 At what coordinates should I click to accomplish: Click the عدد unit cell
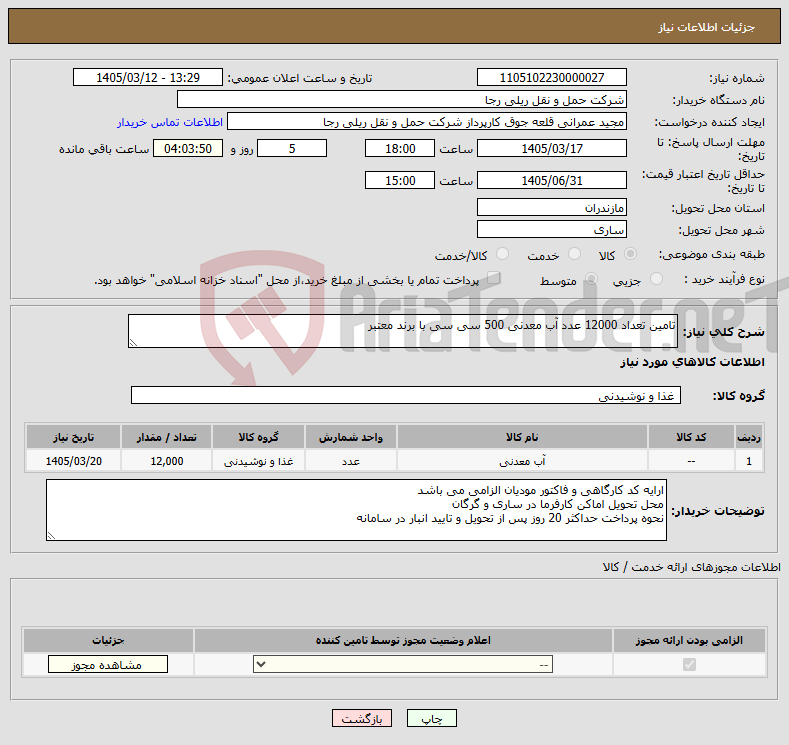pyautogui.click(x=350, y=461)
